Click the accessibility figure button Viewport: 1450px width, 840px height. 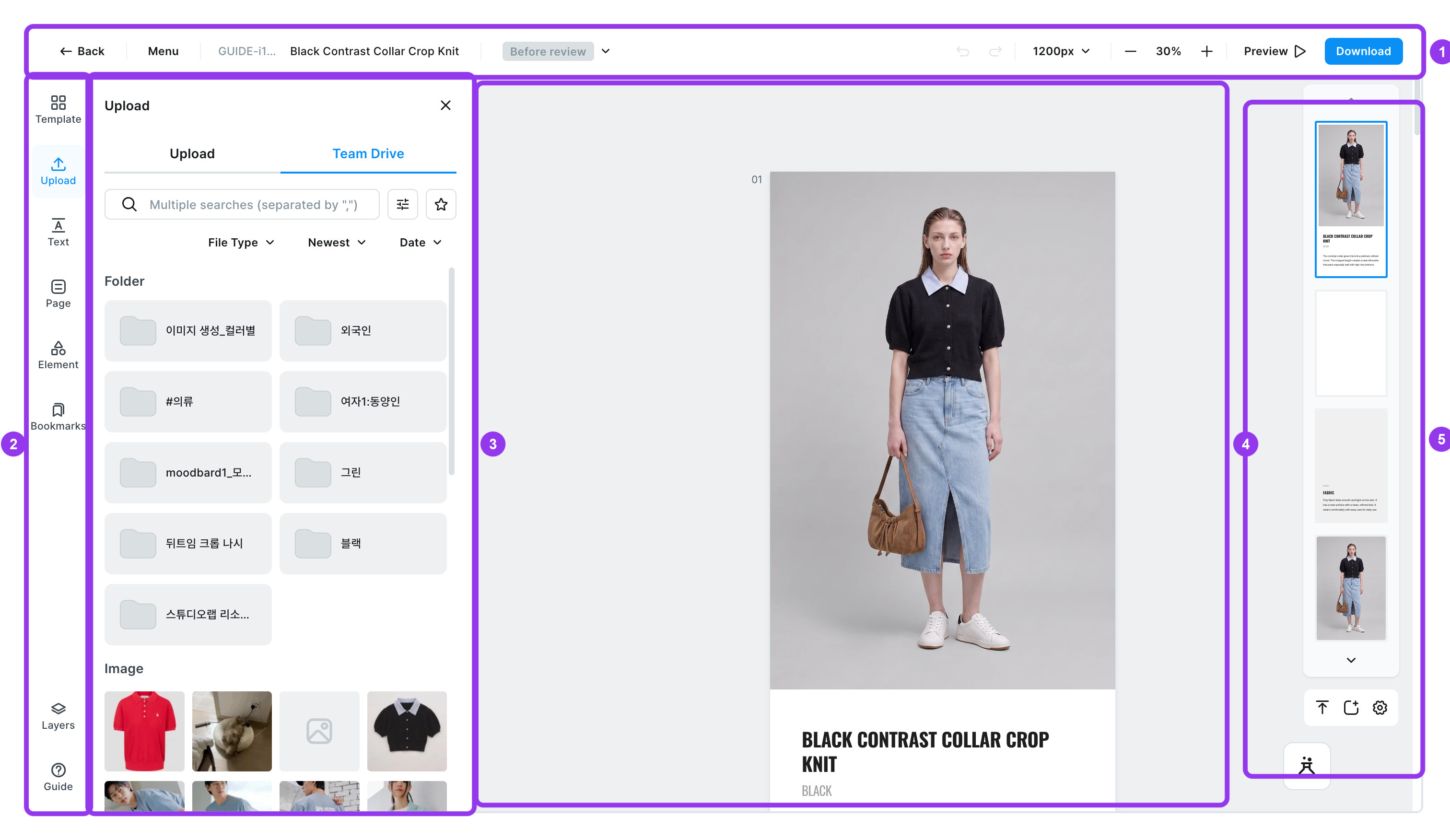coord(1307,766)
